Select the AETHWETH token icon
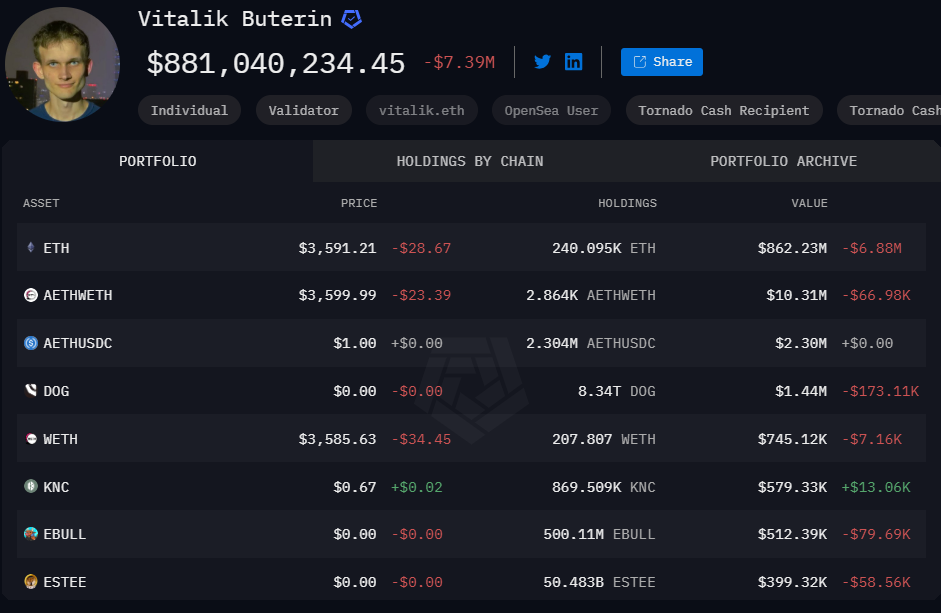941x613 pixels. tap(27, 295)
